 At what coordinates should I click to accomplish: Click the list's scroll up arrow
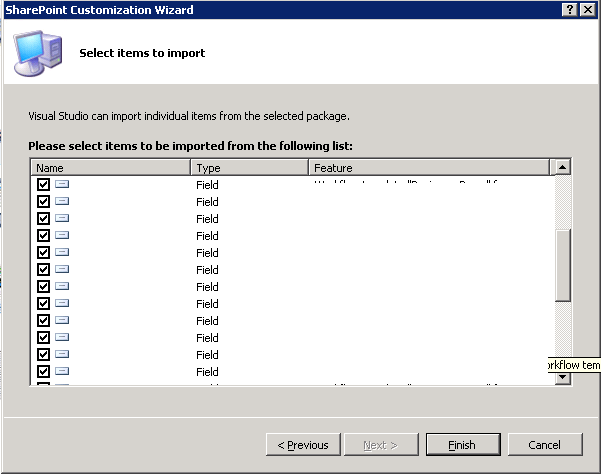(563, 168)
